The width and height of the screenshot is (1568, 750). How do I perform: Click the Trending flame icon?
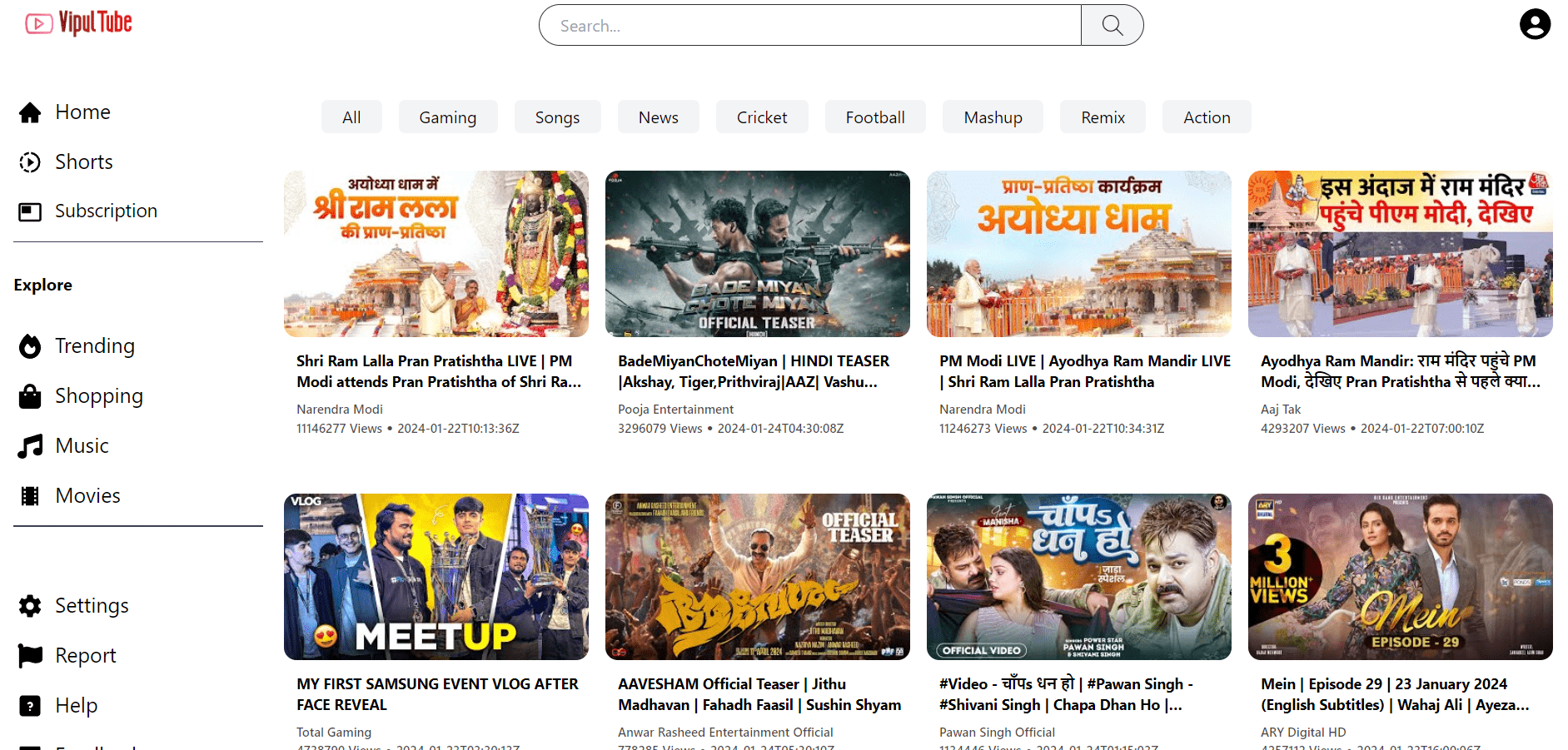(30, 346)
